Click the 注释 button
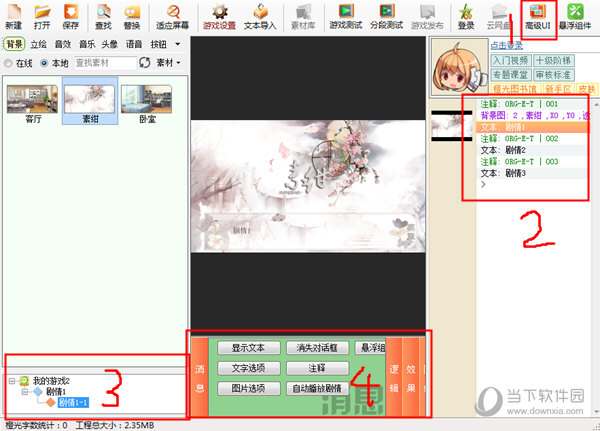This screenshot has width=600, height=431. (x=317, y=368)
